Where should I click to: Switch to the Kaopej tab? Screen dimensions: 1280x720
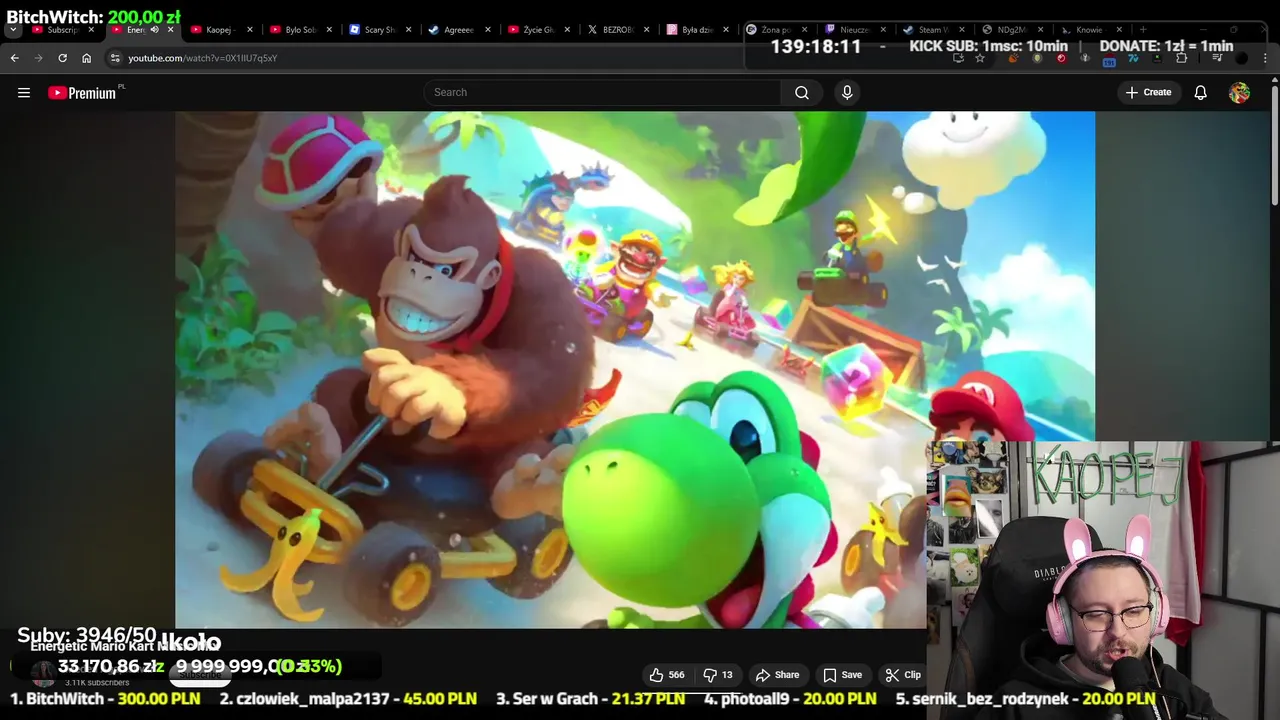(x=212, y=30)
